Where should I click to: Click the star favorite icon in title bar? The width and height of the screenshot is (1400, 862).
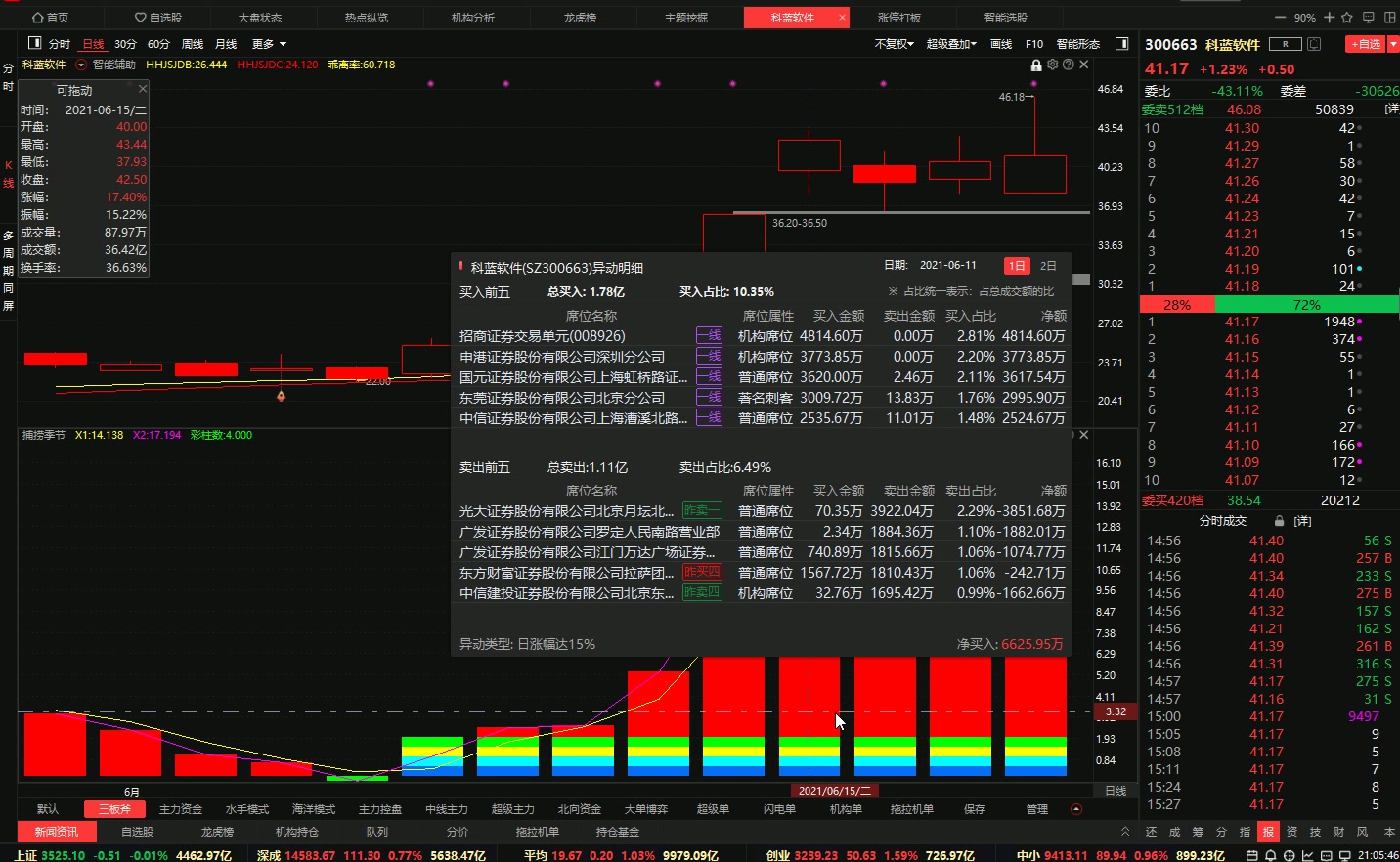pos(1347,18)
